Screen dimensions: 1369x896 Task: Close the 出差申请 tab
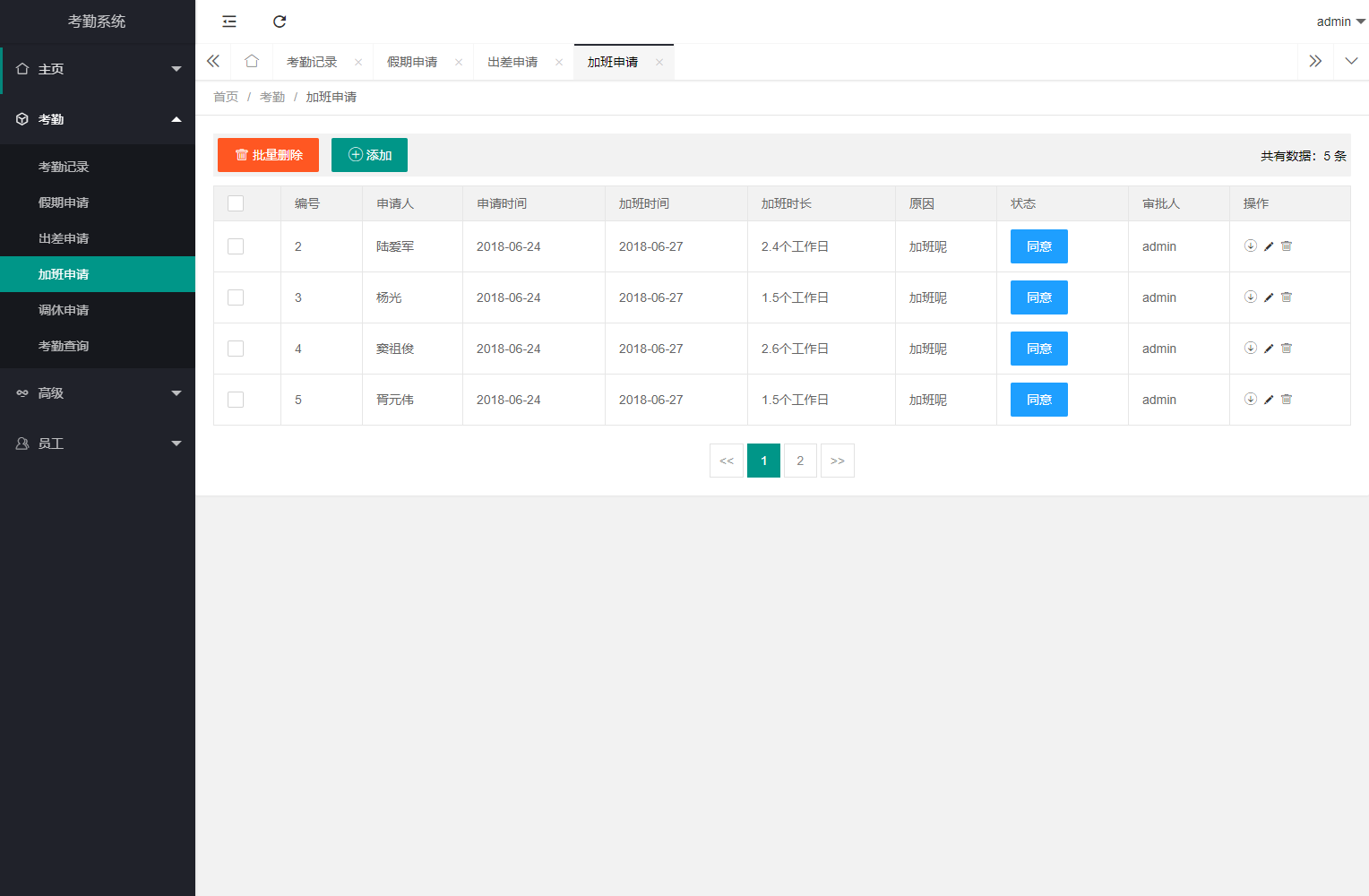coord(559,62)
